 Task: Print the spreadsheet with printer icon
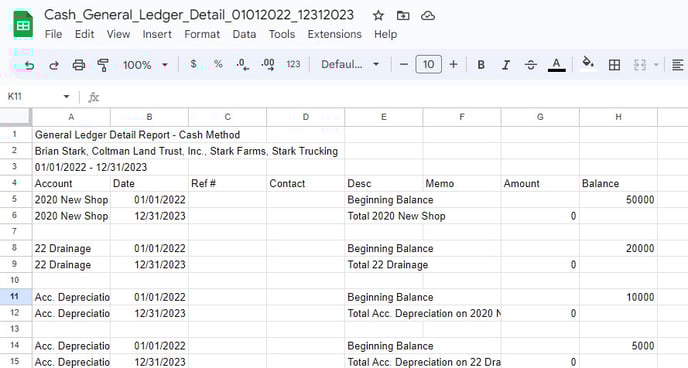click(79, 65)
